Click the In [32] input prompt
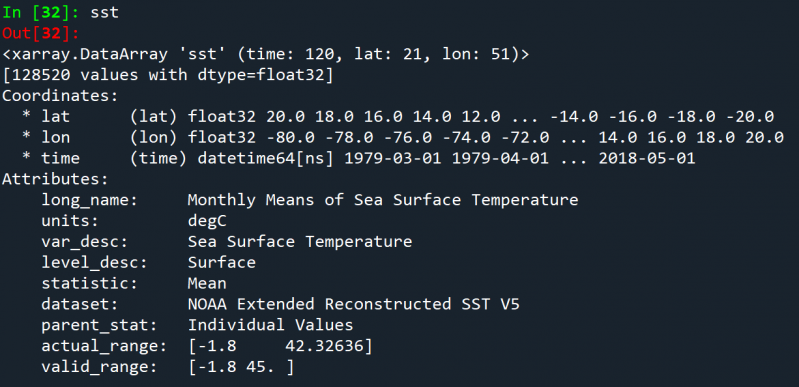Image resolution: width=799 pixels, height=387 pixels. (41, 13)
